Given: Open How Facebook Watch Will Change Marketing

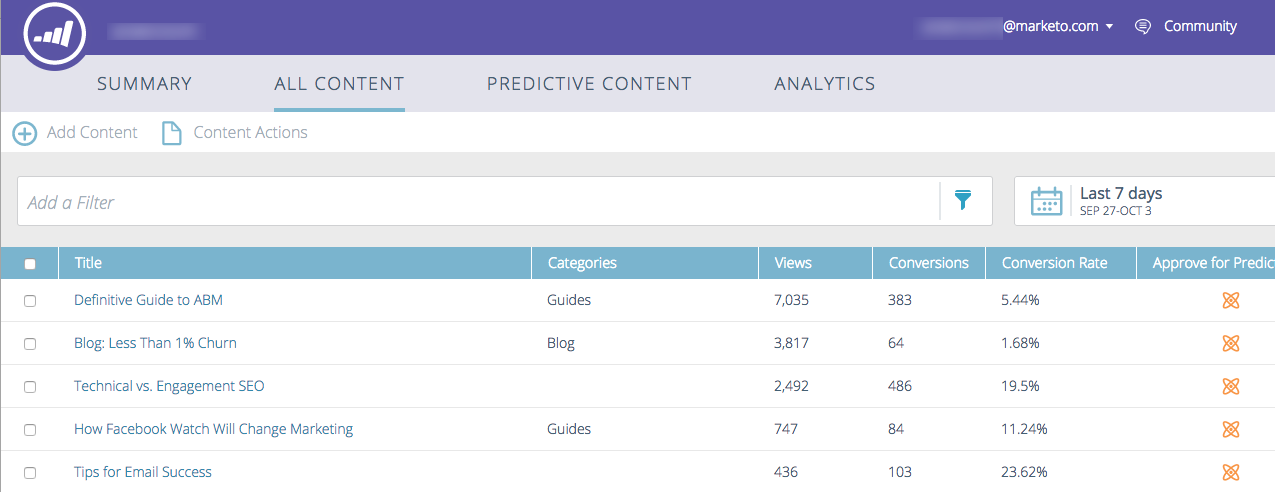Looking at the screenshot, I should [x=213, y=429].
